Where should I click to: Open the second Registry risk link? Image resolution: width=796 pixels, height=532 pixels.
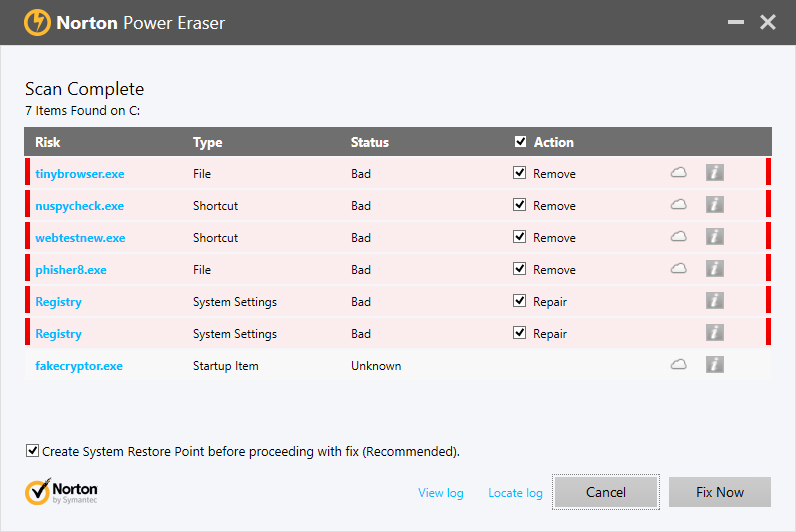[58, 334]
